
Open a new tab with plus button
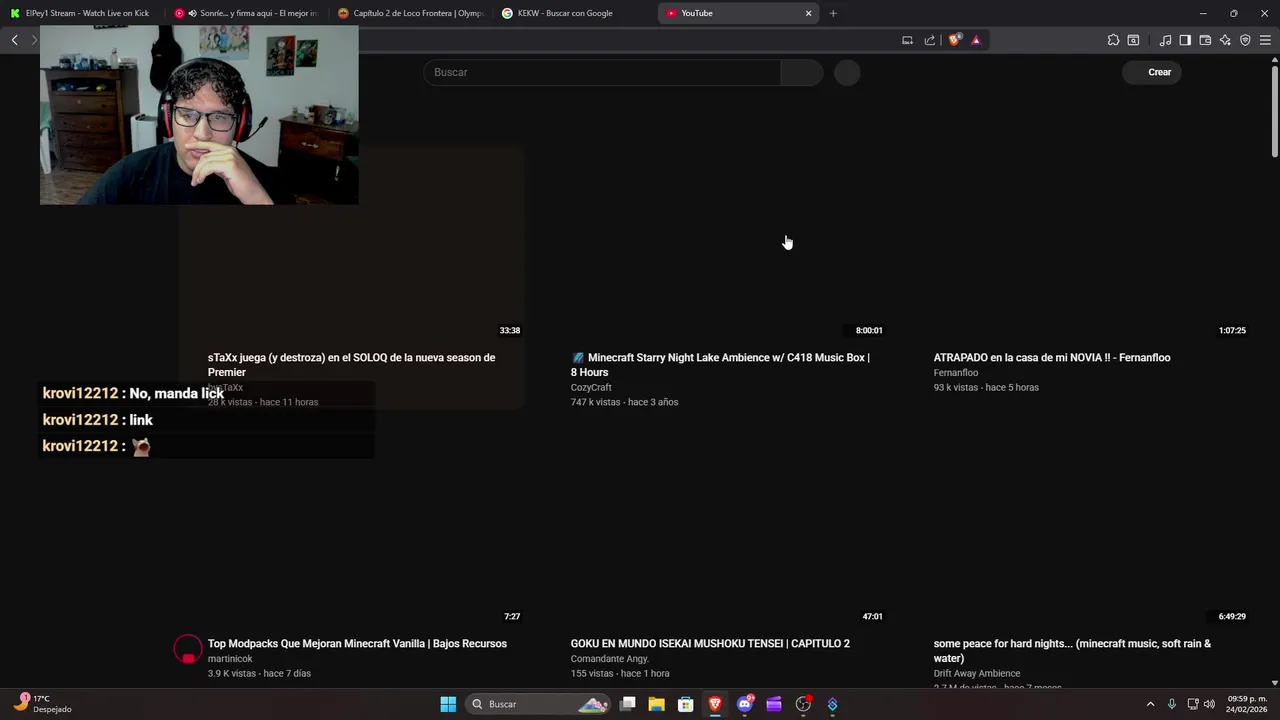tap(833, 13)
